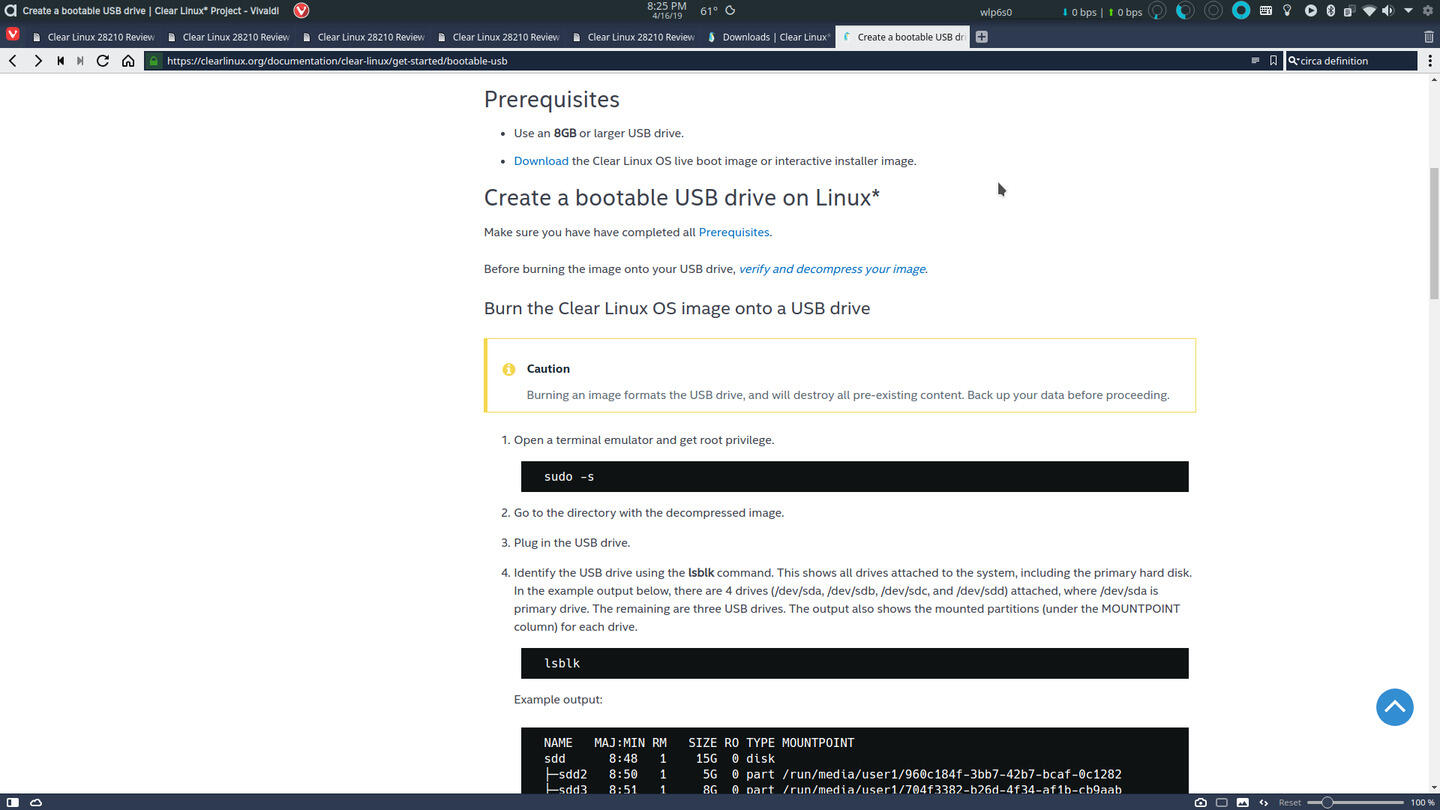Adjust the page zoom slider
1440x810 pixels.
[x=1356, y=802]
